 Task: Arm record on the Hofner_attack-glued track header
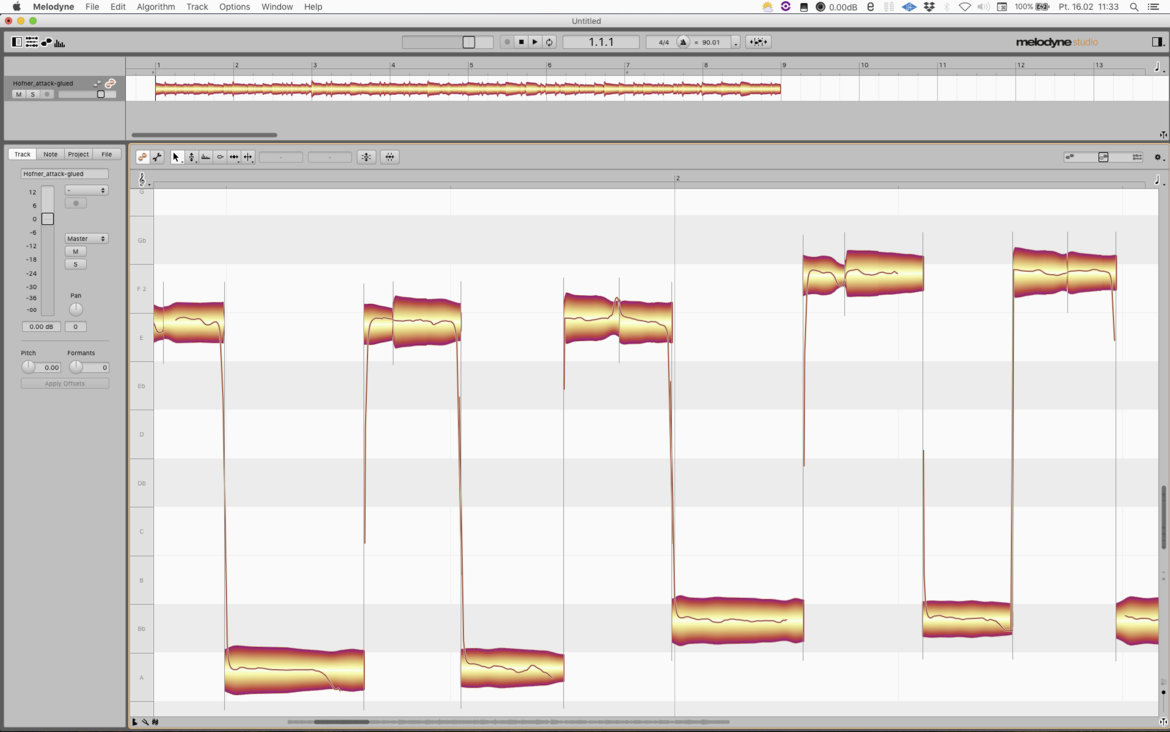coord(47,95)
